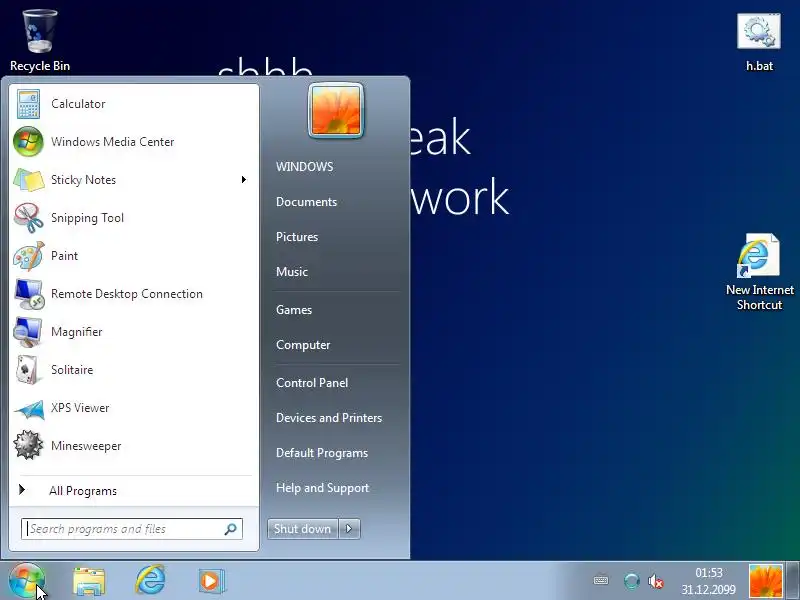This screenshot has height=600, width=800.
Task: Click the flower thumbnail in the taskbar
Action: click(765, 582)
